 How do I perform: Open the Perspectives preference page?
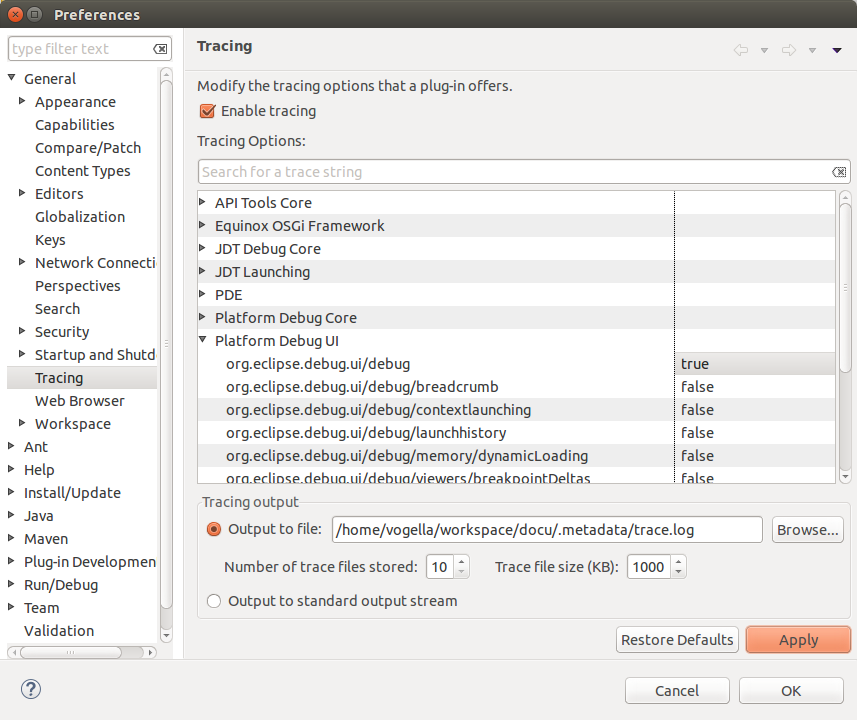[x=78, y=286]
